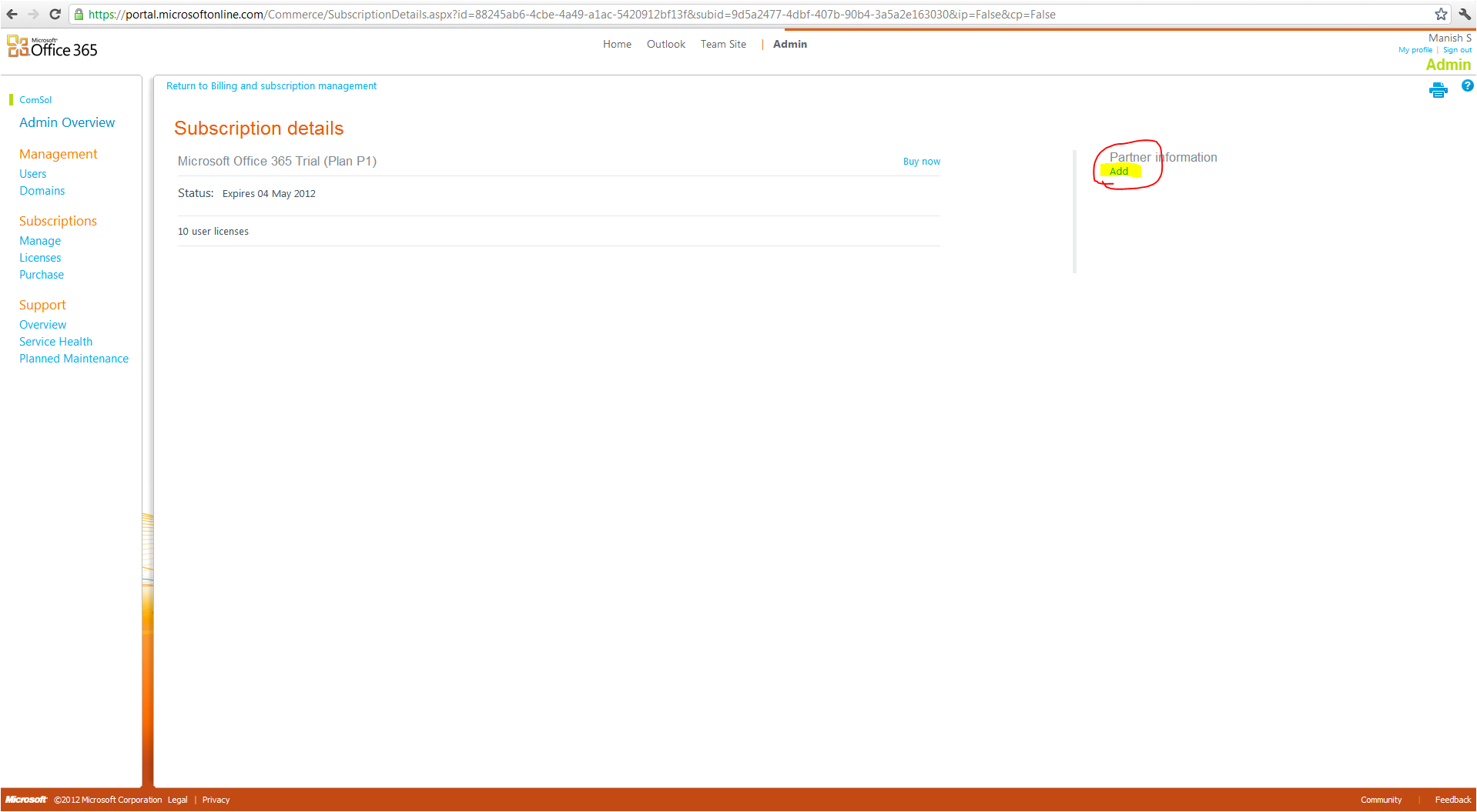Open the Feedback link in footer
Viewport: 1477px width, 812px height.
(1452, 800)
